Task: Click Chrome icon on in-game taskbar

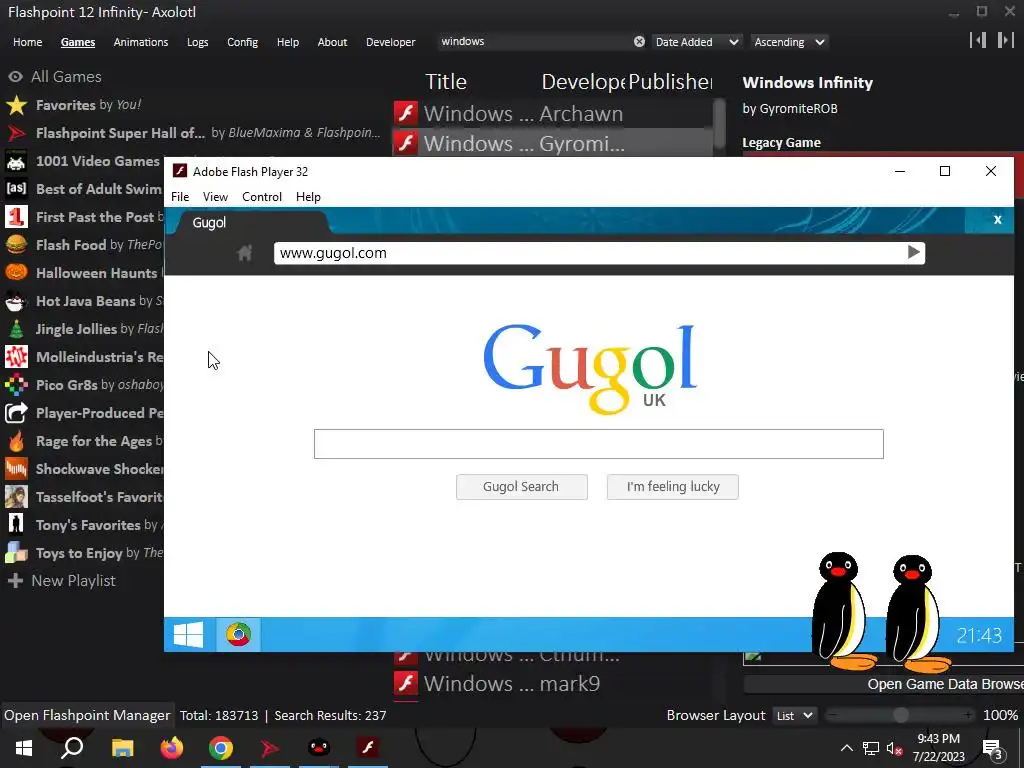Action: tap(238, 635)
